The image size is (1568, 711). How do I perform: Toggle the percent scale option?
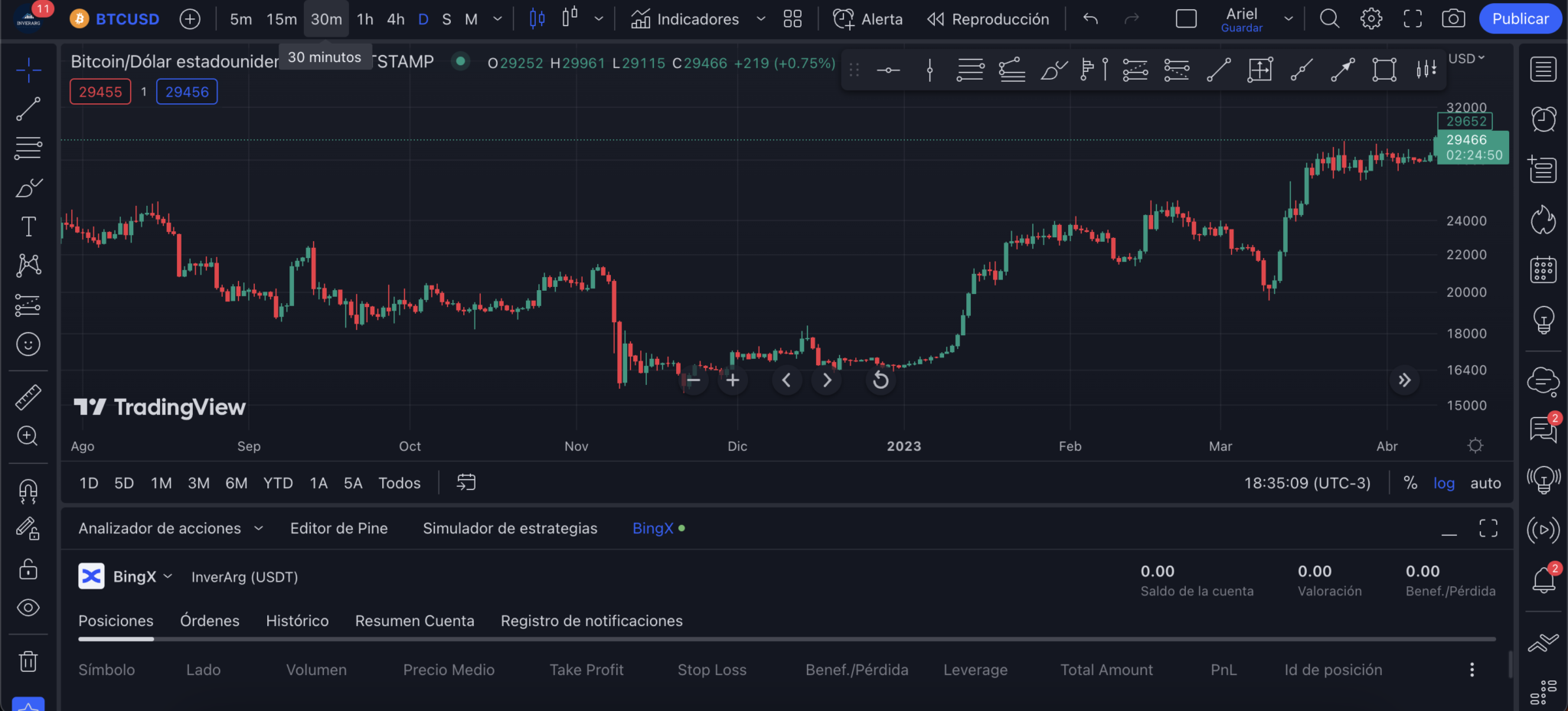point(1410,483)
